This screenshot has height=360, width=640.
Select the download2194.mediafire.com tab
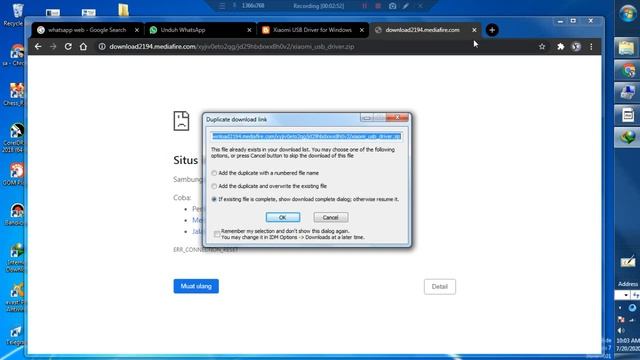pos(424,30)
